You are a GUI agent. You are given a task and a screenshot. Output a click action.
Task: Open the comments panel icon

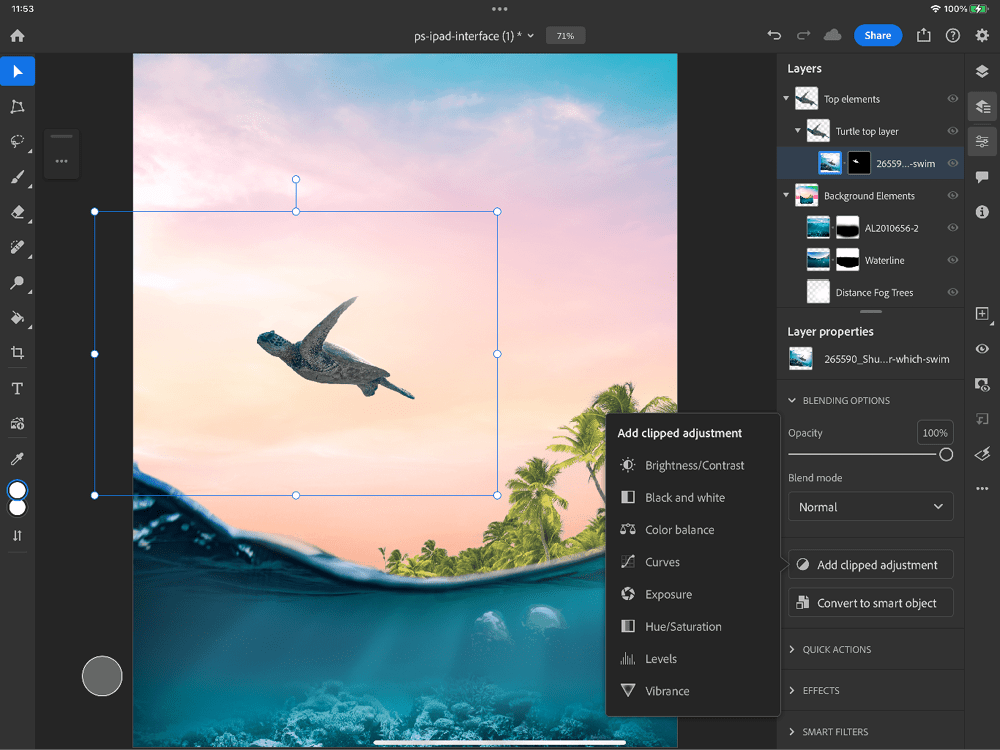coord(982,177)
